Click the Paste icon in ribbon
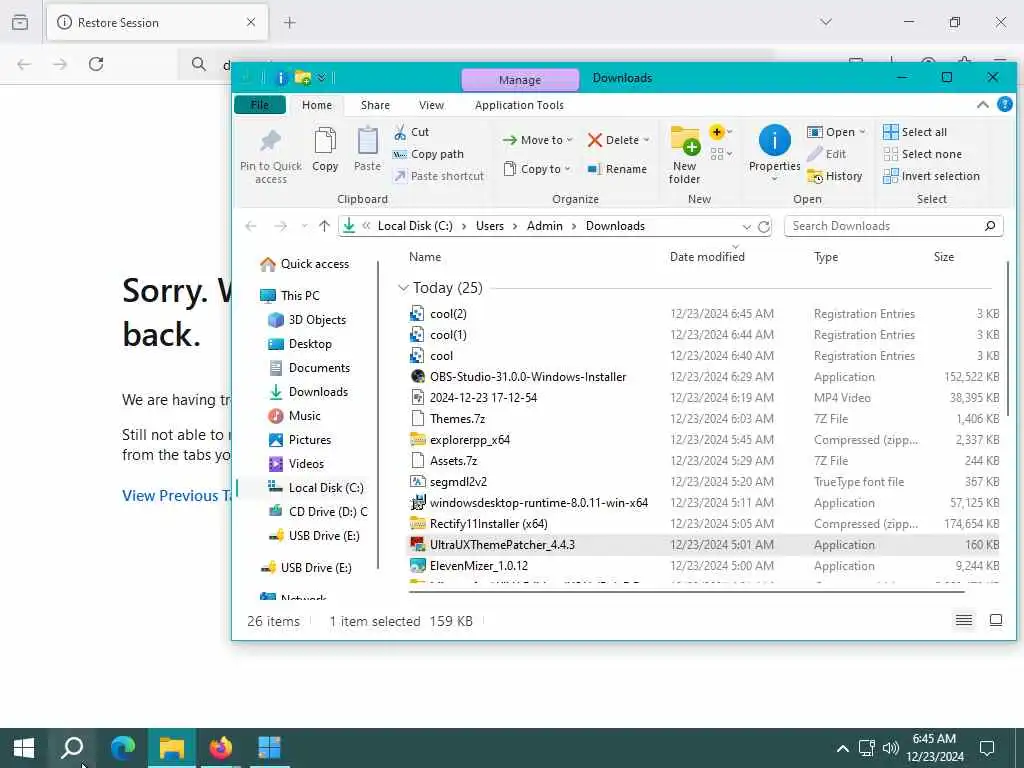The height and width of the screenshot is (768, 1024). [x=367, y=150]
